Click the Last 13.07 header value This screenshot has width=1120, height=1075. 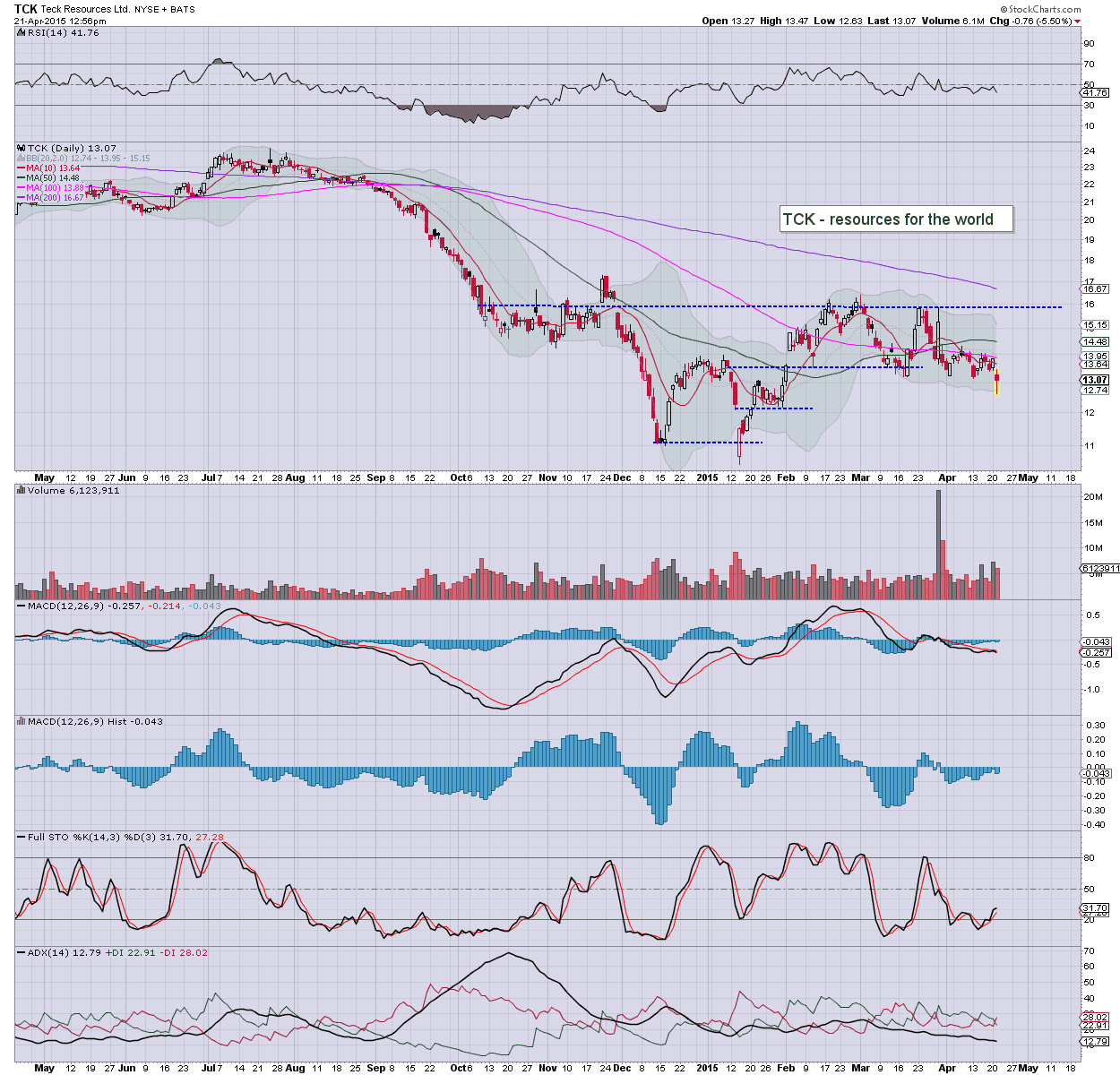pos(892,21)
